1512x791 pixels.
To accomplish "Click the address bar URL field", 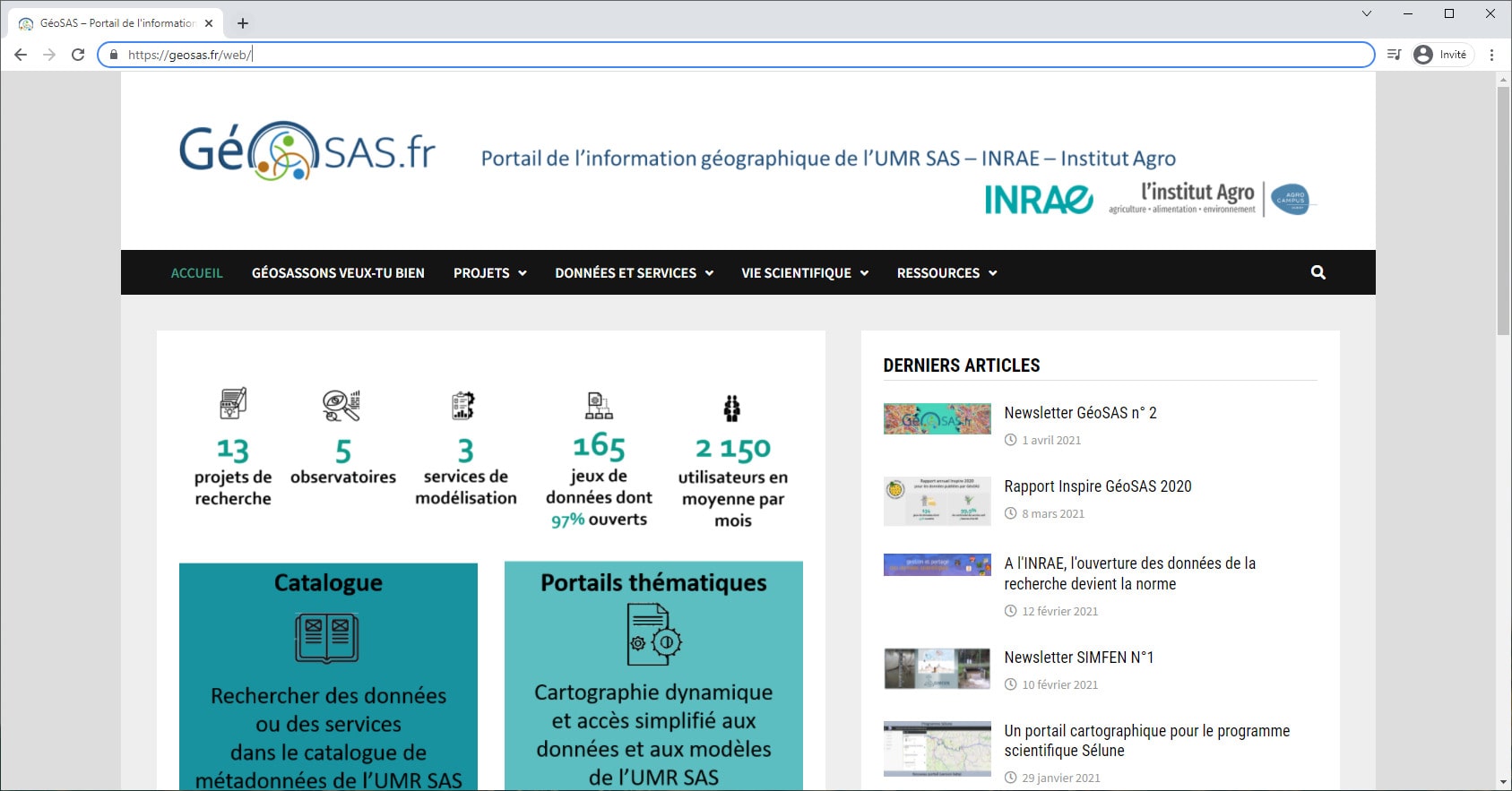I will coord(735,55).
